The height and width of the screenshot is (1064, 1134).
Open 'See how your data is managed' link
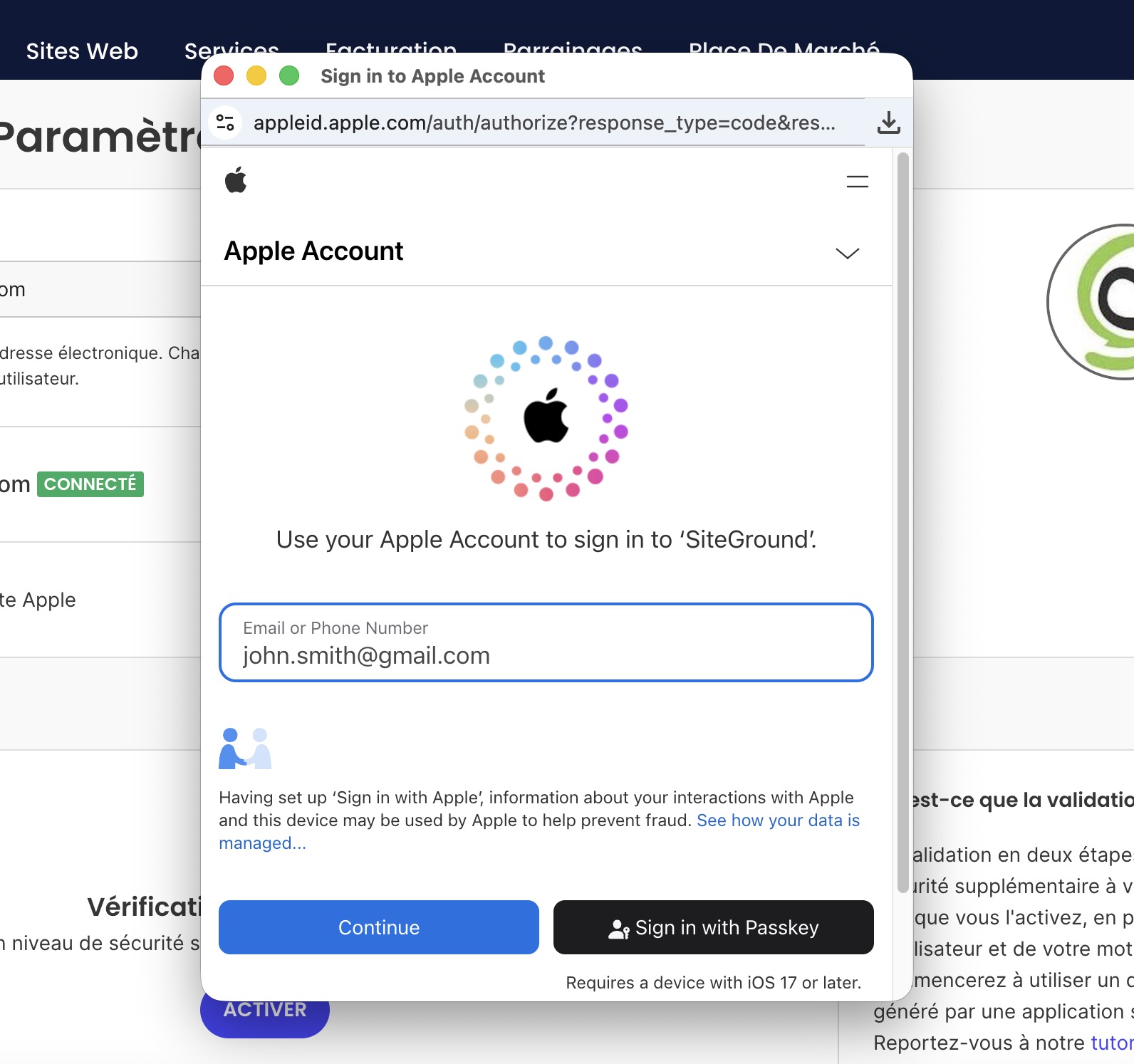(778, 820)
